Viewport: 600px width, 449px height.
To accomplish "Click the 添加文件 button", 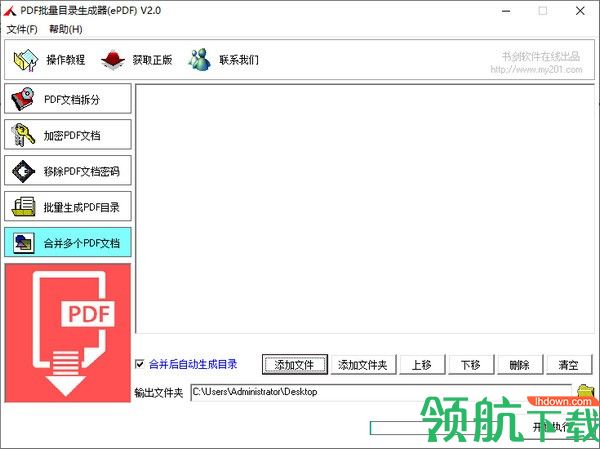I will [x=295, y=364].
